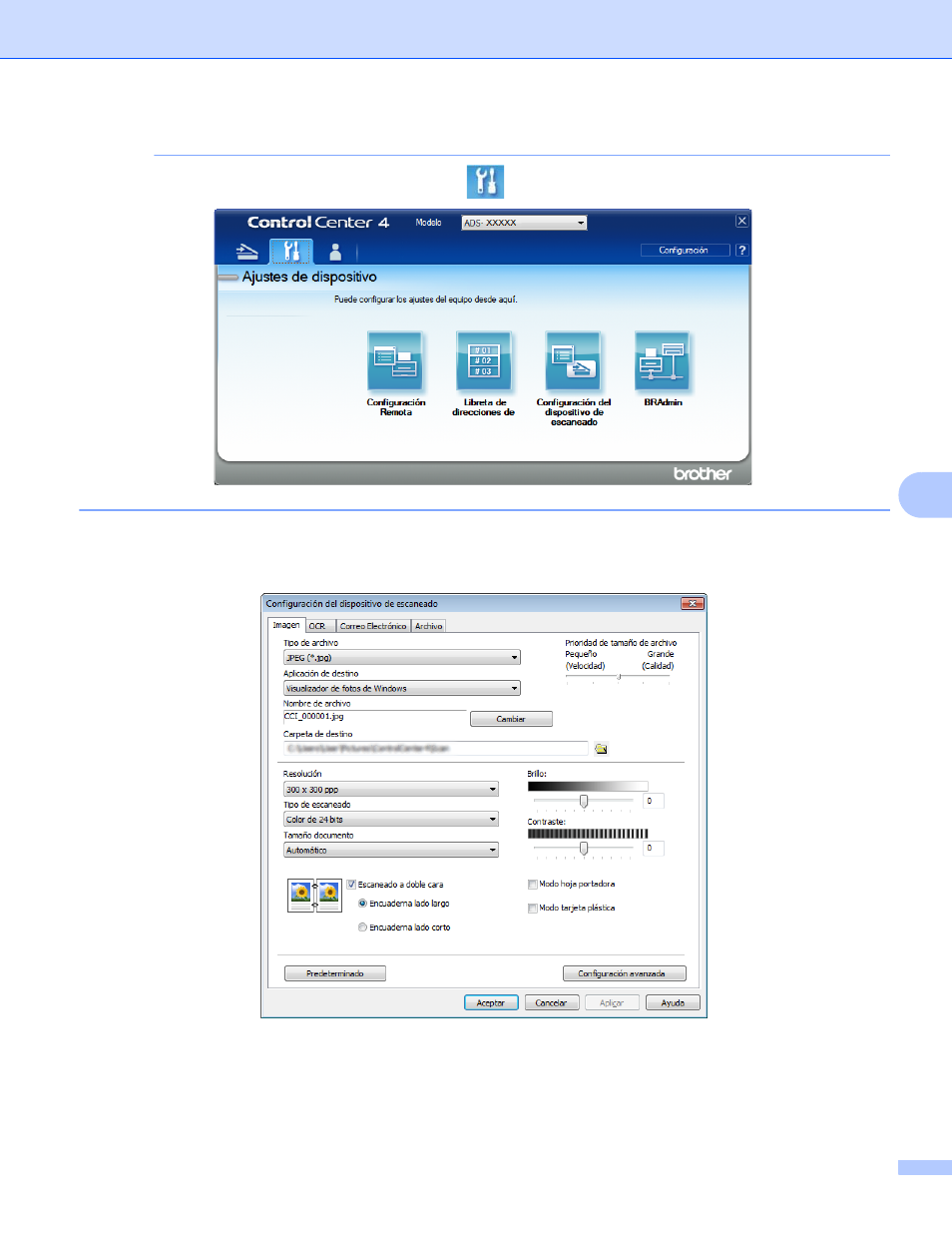
Task: Open the Correo Electrónico tab
Action: pyautogui.click(x=373, y=626)
